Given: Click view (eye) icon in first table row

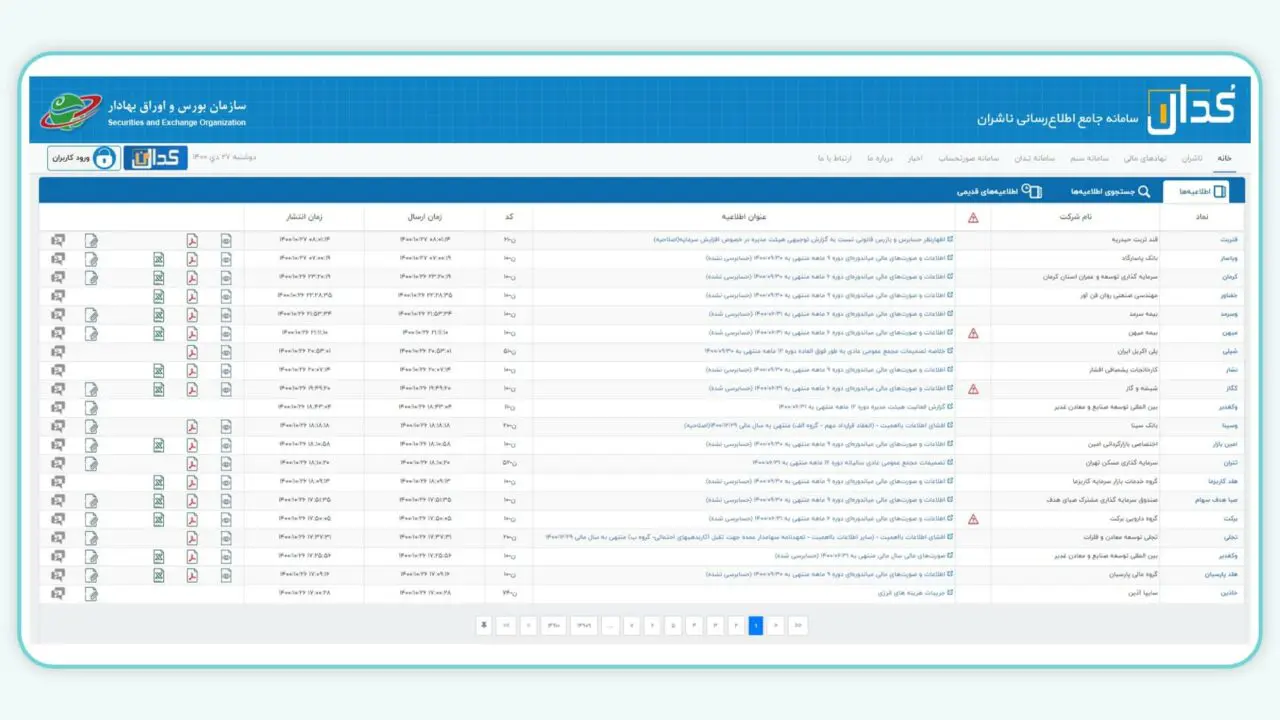Looking at the screenshot, I should (x=226, y=240).
